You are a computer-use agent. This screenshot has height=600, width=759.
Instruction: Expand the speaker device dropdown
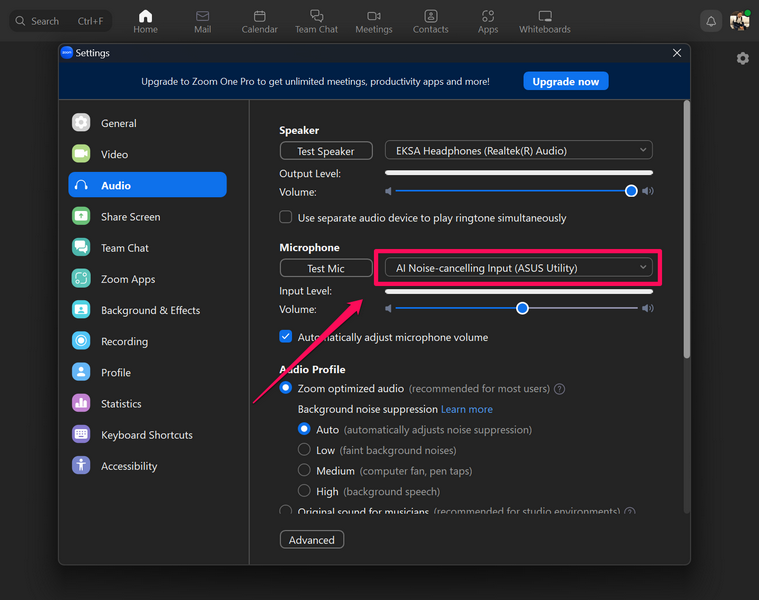(x=518, y=151)
